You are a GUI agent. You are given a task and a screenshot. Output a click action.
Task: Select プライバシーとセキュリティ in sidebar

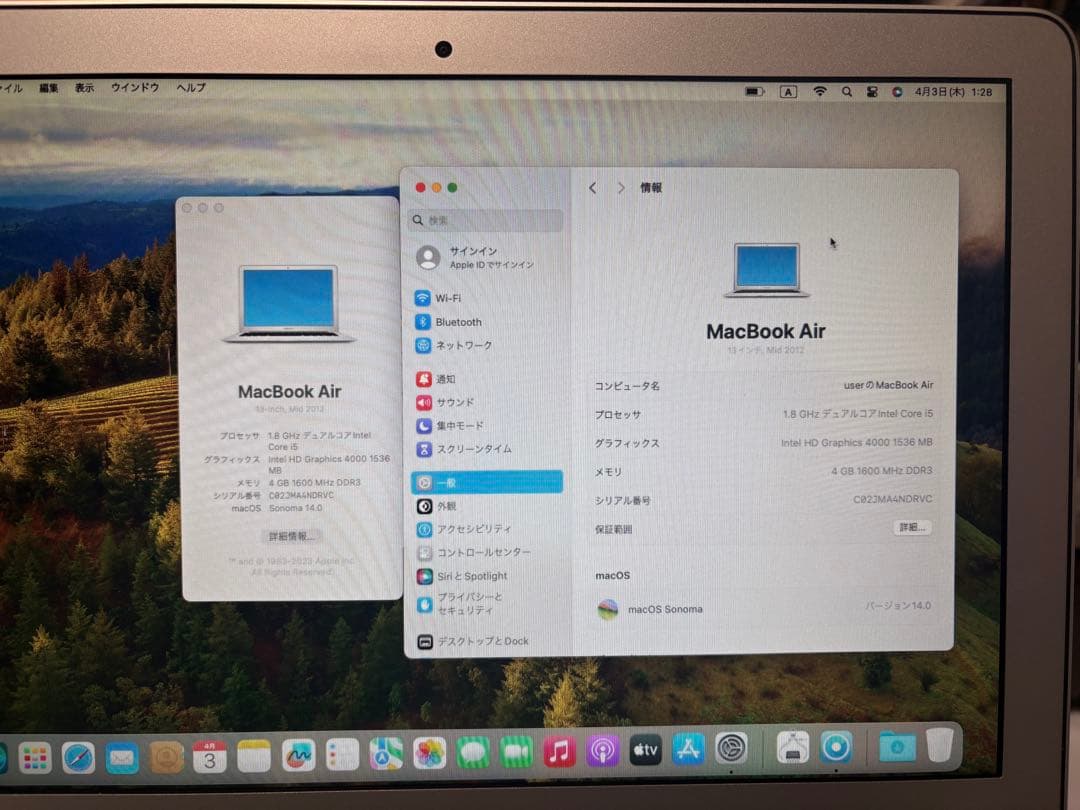click(486, 604)
